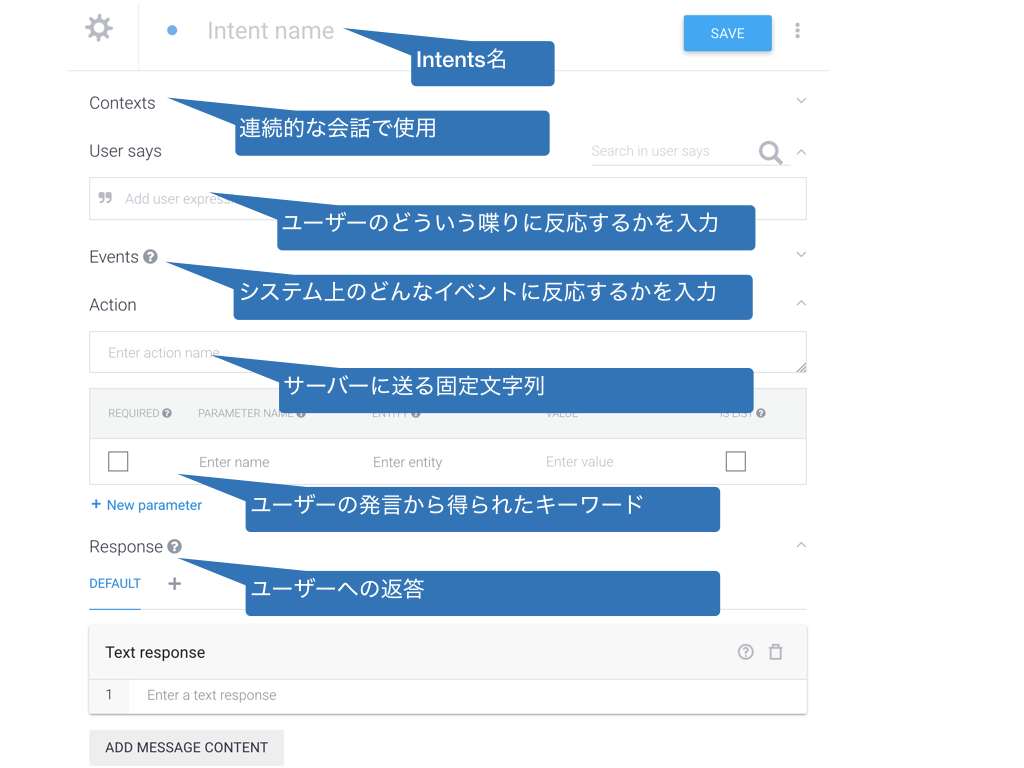
Task: Collapse the Action section chevron
Action: point(801,303)
